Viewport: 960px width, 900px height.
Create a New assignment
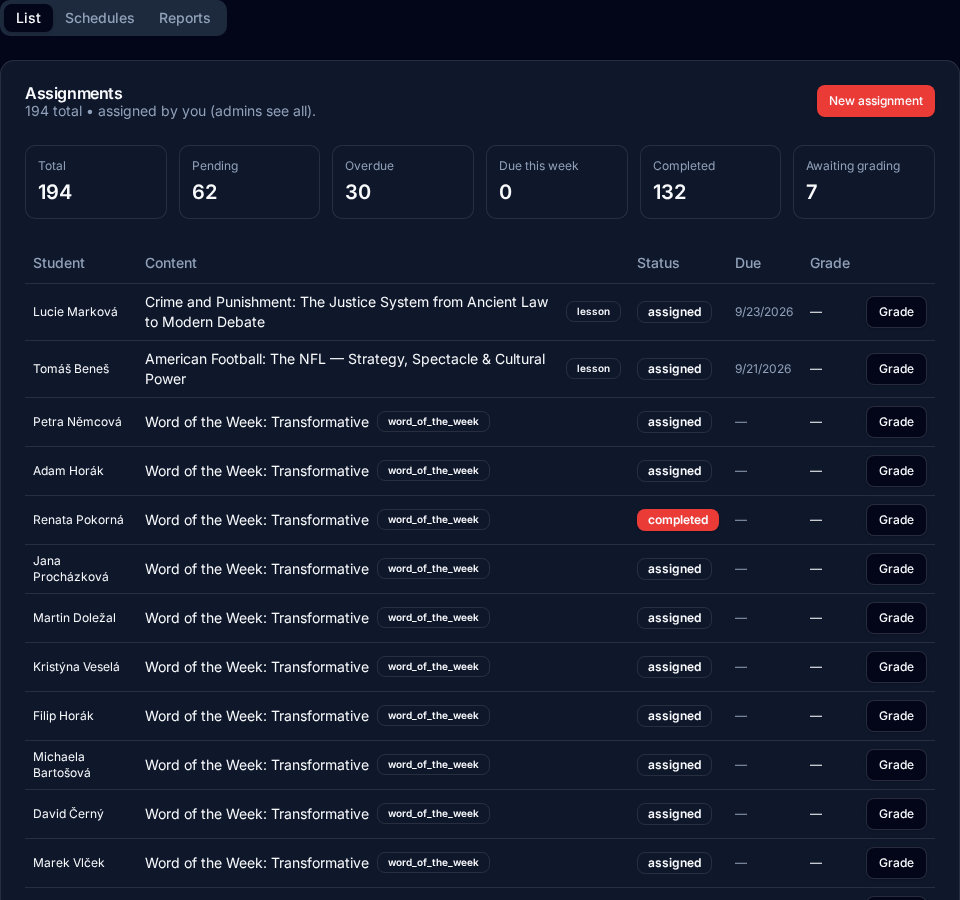(876, 101)
